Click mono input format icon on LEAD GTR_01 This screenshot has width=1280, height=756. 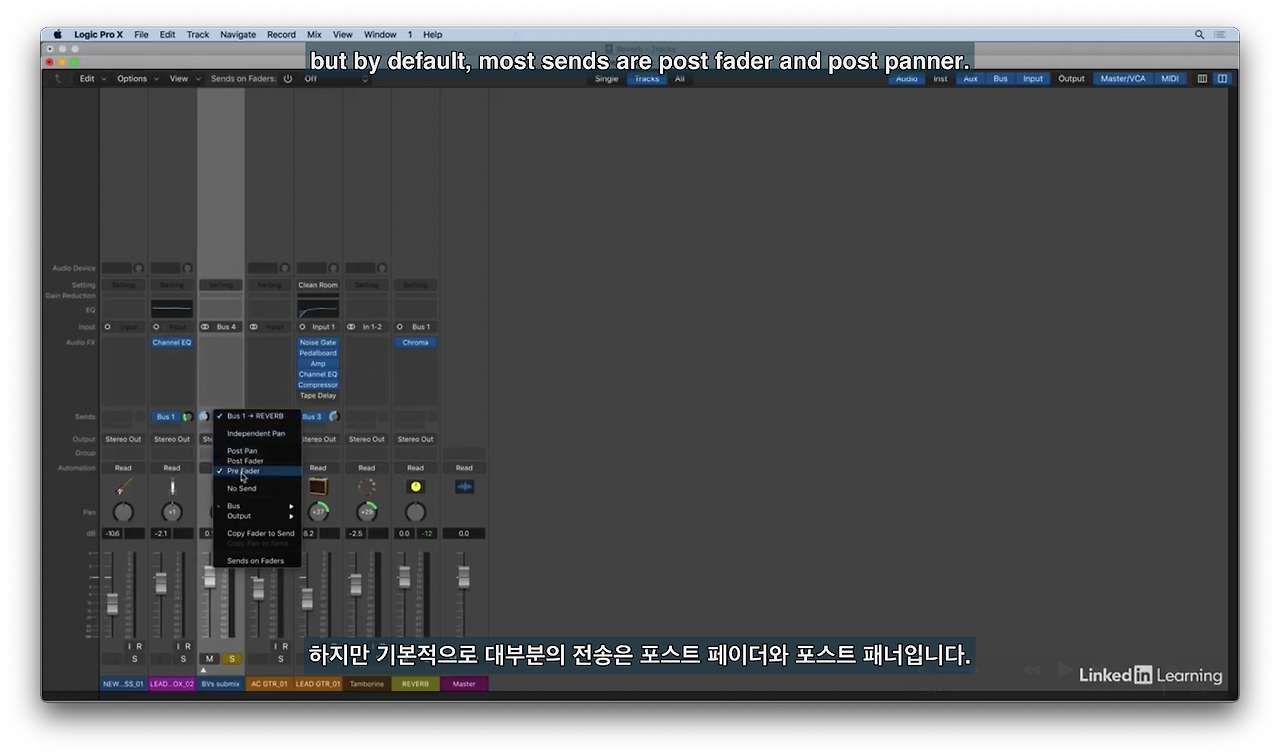coord(302,327)
